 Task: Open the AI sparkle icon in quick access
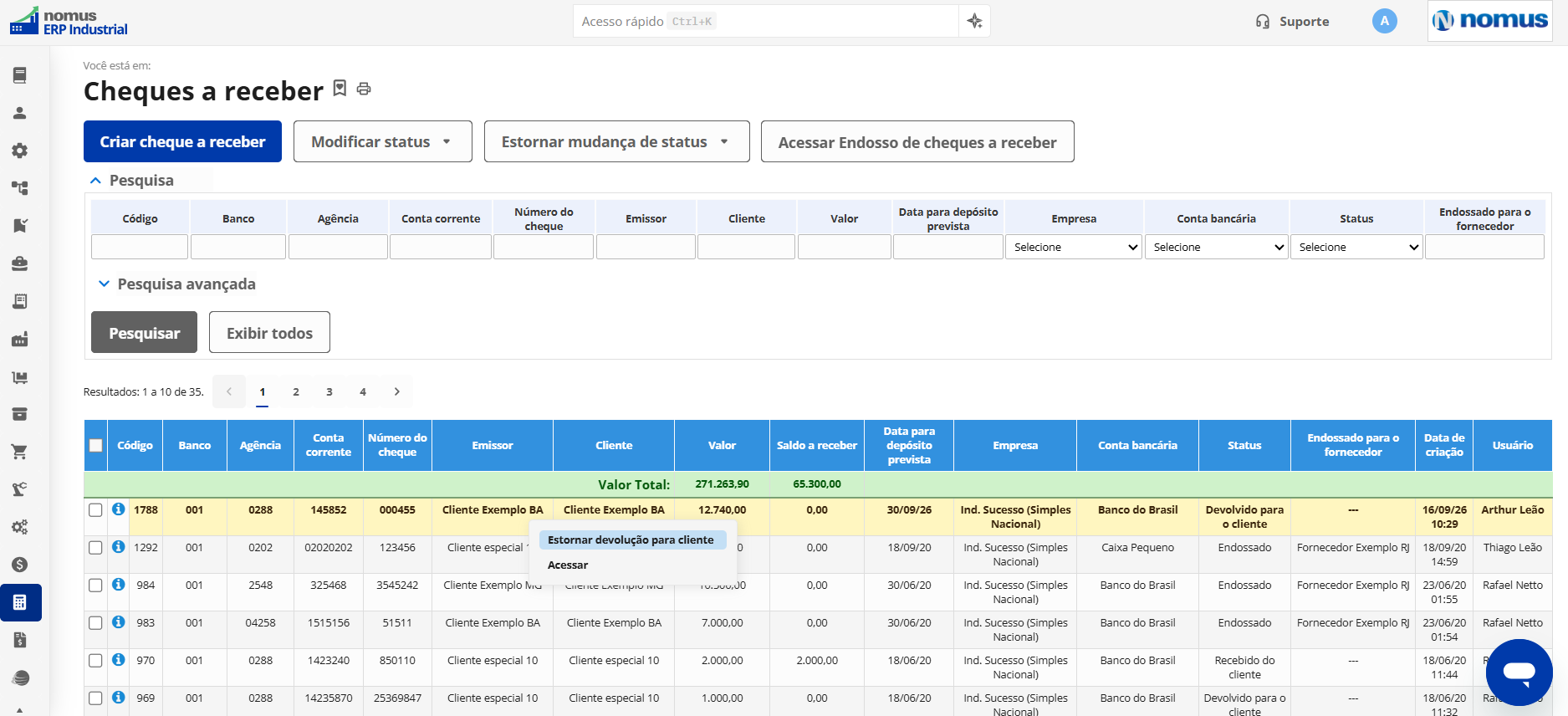pyautogui.click(x=974, y=21)
